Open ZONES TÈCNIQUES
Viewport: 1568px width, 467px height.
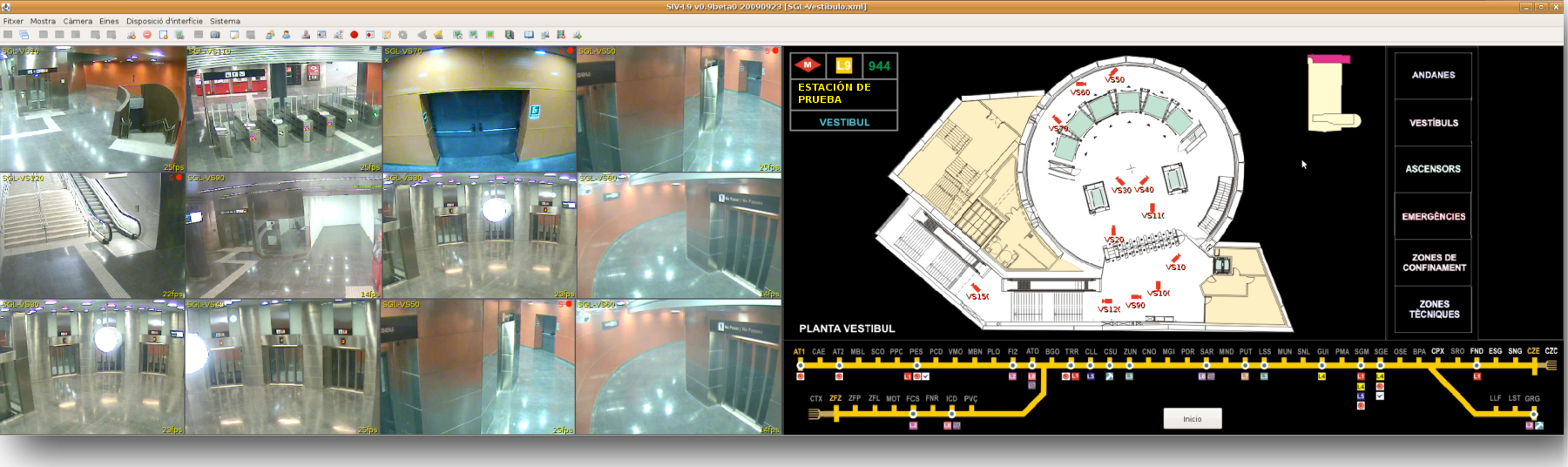pos(1433,309)
